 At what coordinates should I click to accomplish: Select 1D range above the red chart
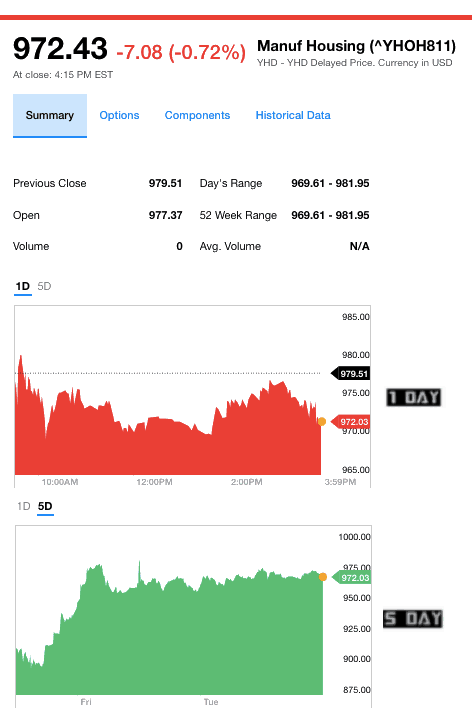[x=23, y=286]
